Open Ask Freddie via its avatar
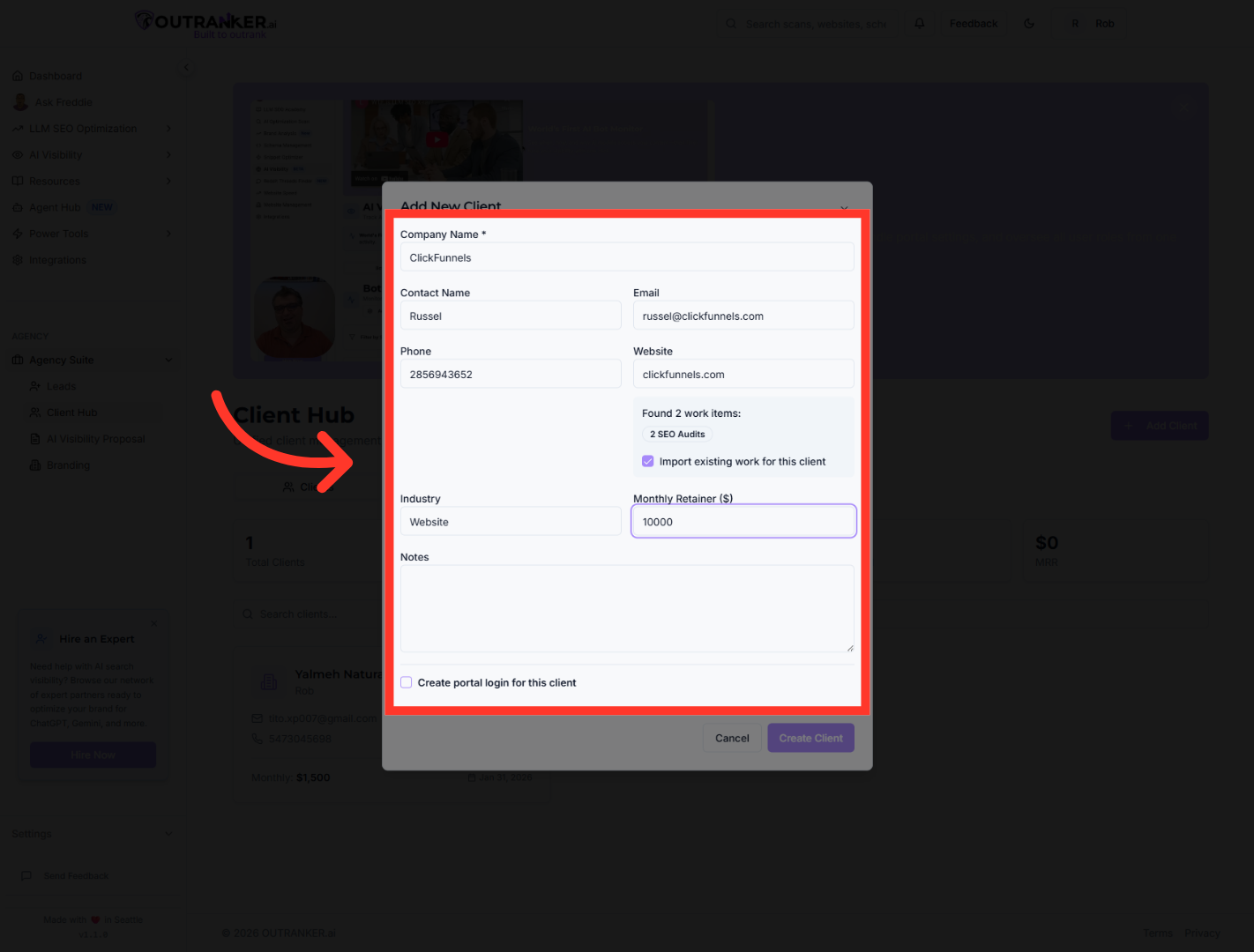This screenshot has width=1254, height=952. click(20, 102)
